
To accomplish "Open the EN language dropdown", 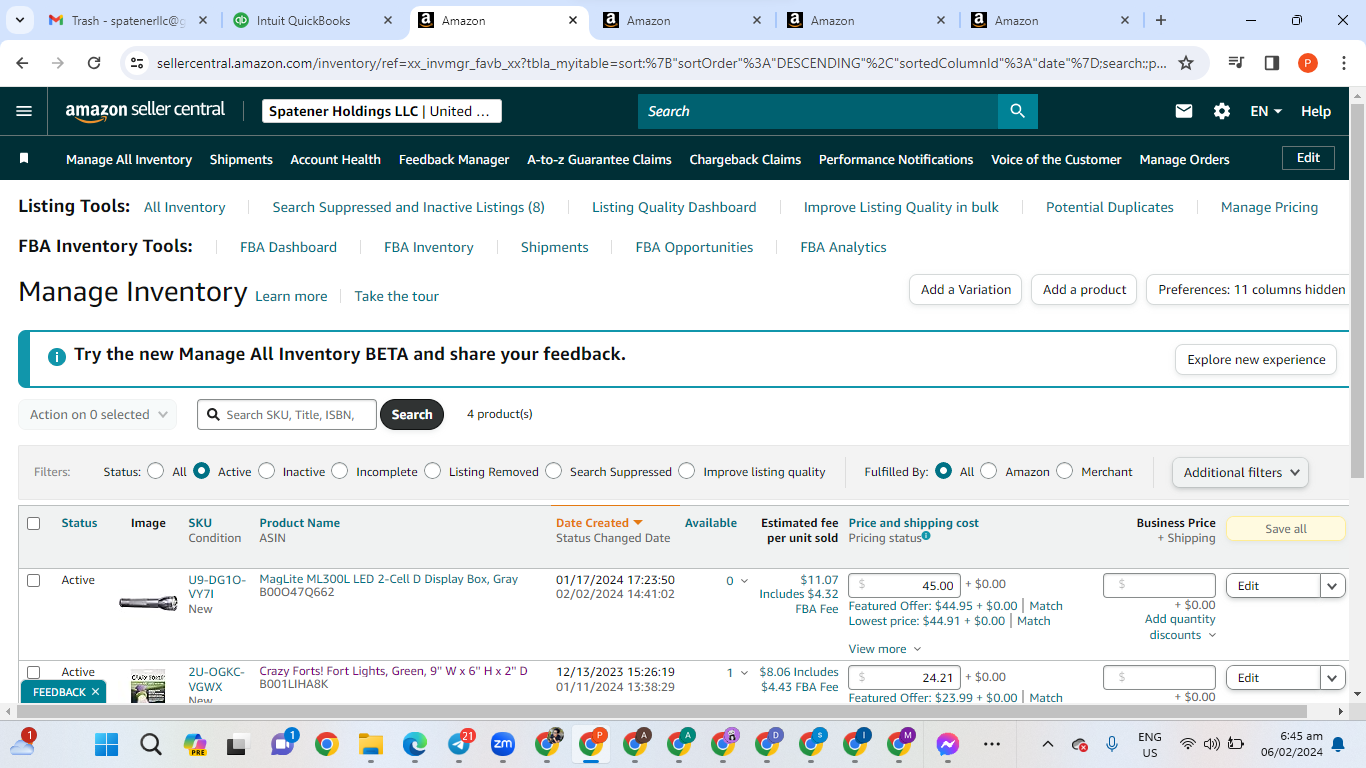I will (1266, 111).
